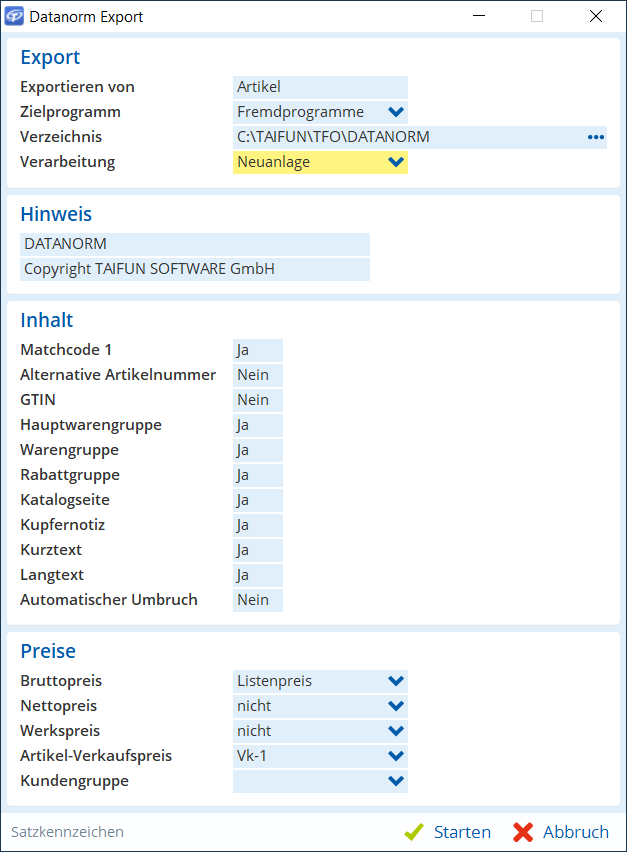Open the Zielprogramm dropdown

pyautogui.click(x=395, y=112)
